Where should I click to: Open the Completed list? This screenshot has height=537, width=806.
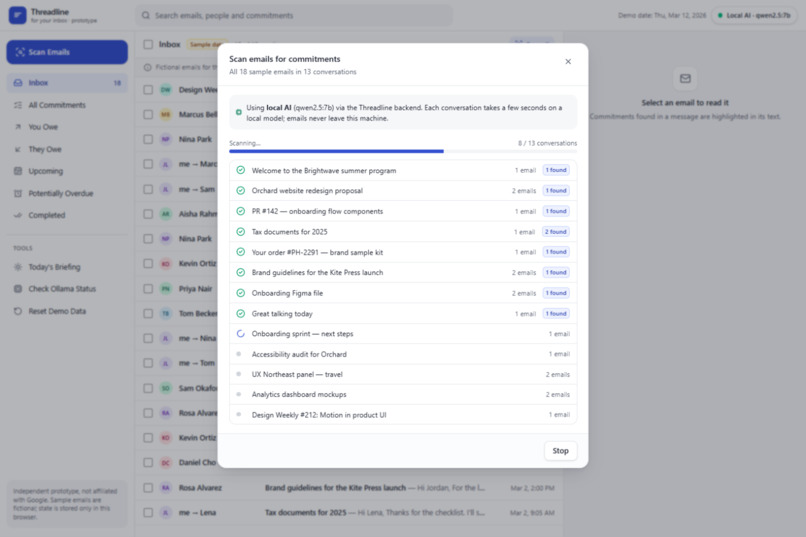pyautogui.click(x=67, y=215)
